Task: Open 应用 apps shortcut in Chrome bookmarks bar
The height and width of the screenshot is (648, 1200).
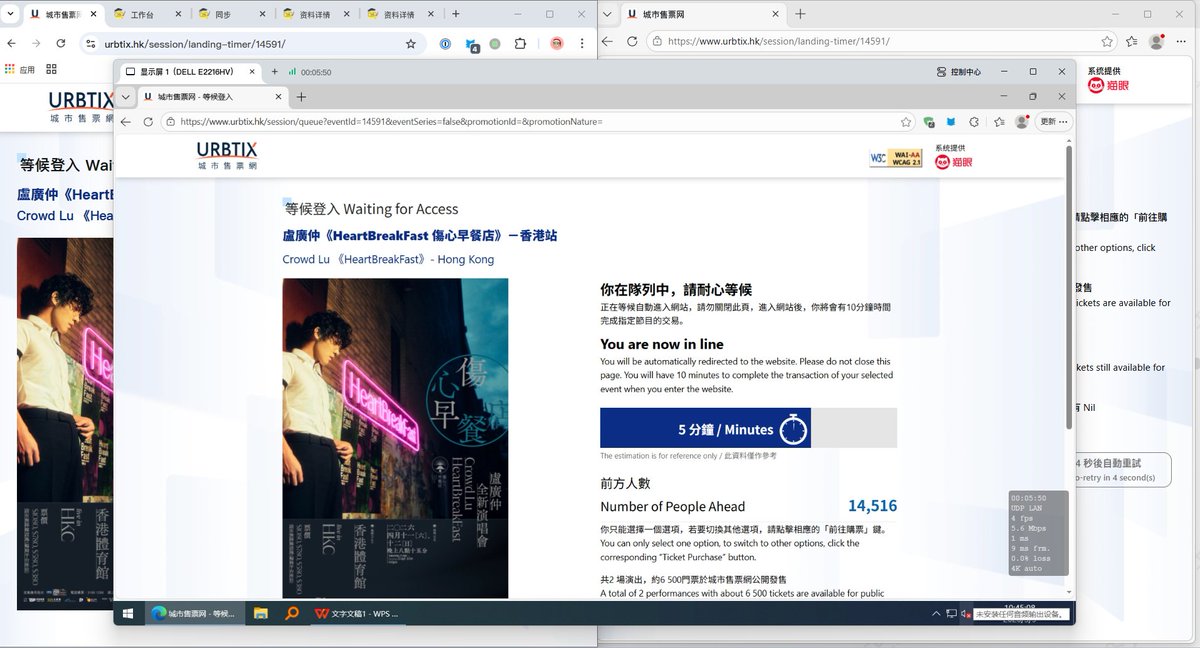Action: (20, 69)
